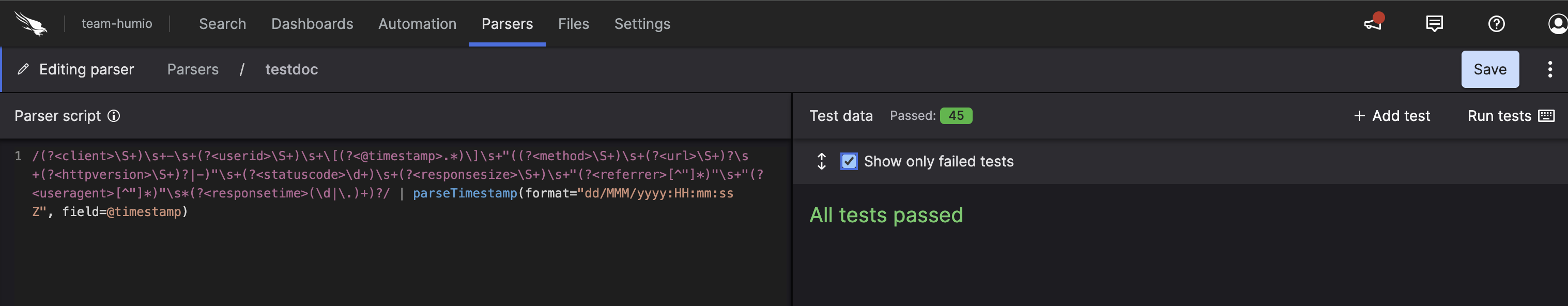This screenshot has height=306, width=1568.
Task: Switch to the Dashboards tab
Action: (312, 24)
